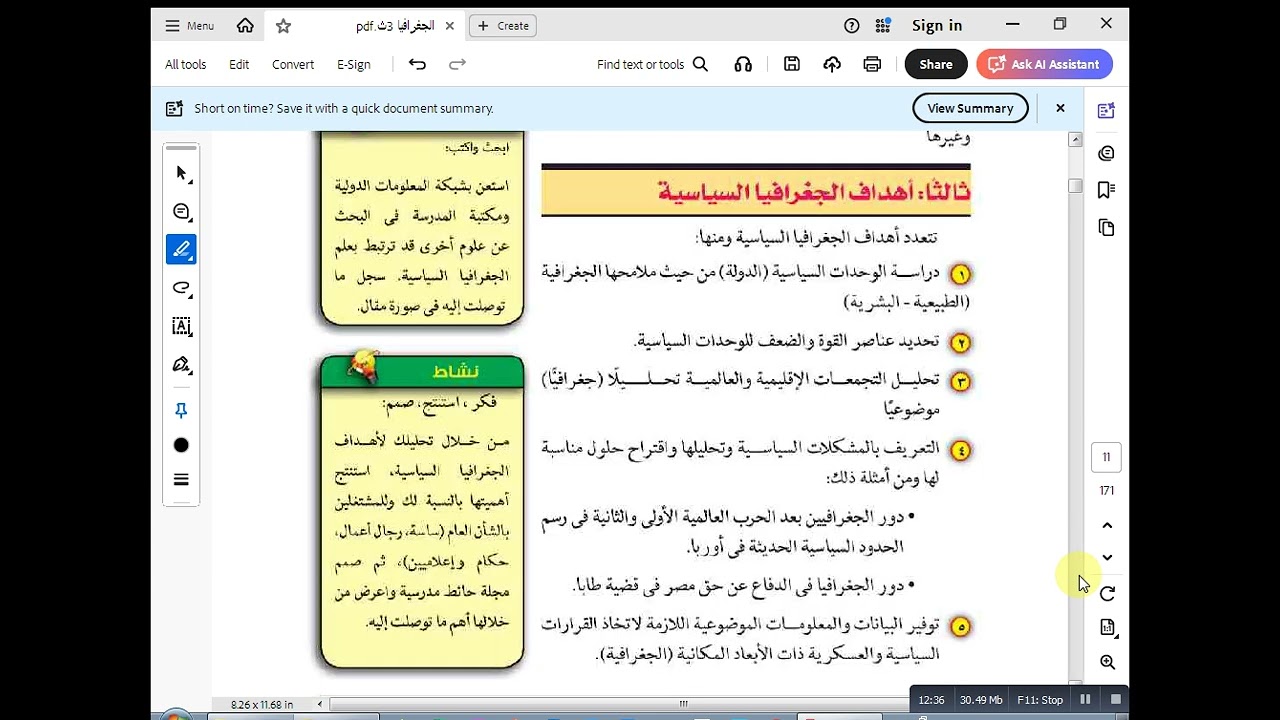The width and height of the screenshot is (1280, 720).
Task: Click the horizontal scrollbar left arrow
Action: click(320, 704)
